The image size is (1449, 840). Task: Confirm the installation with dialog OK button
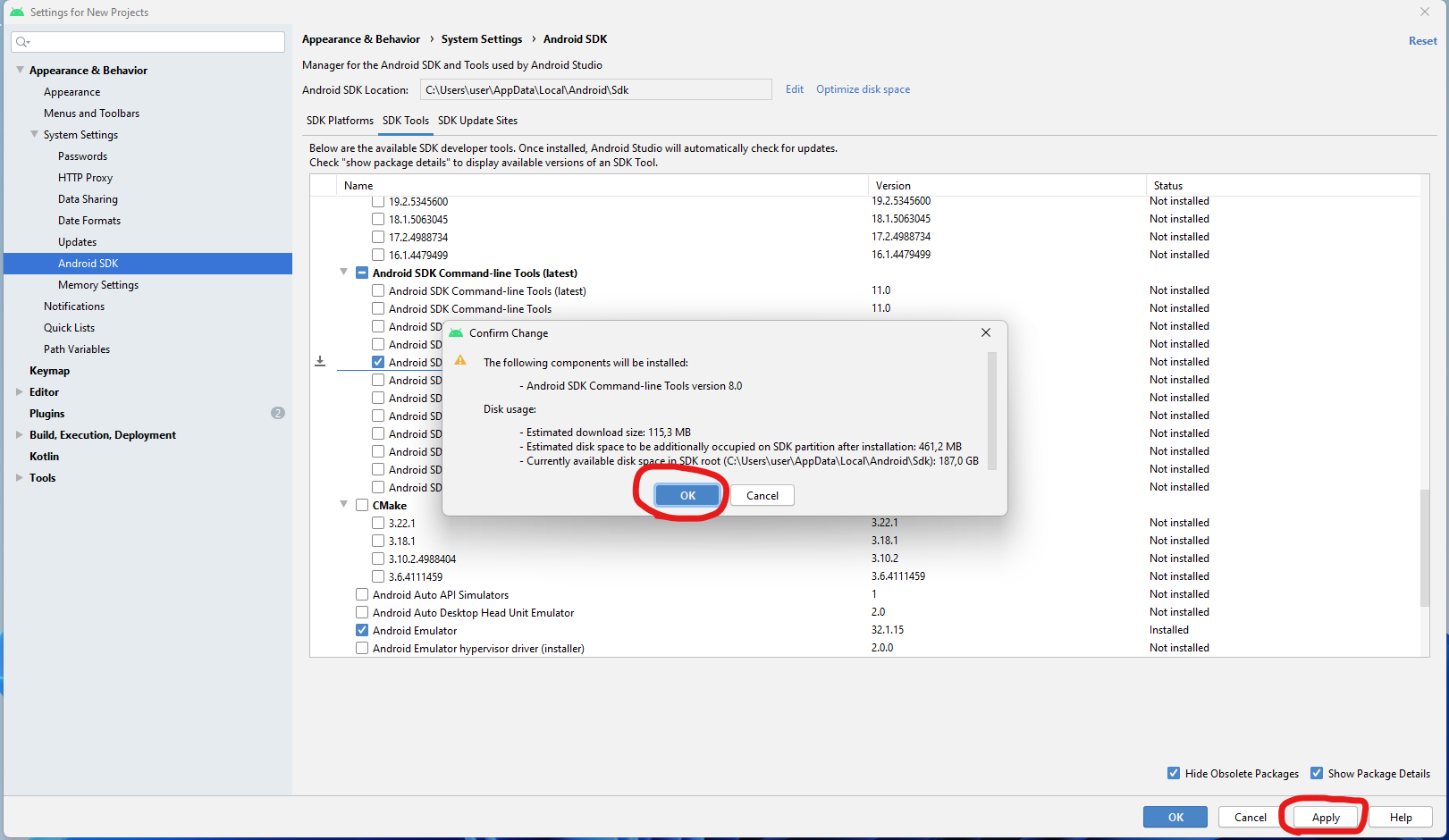[x=687, y=495]
